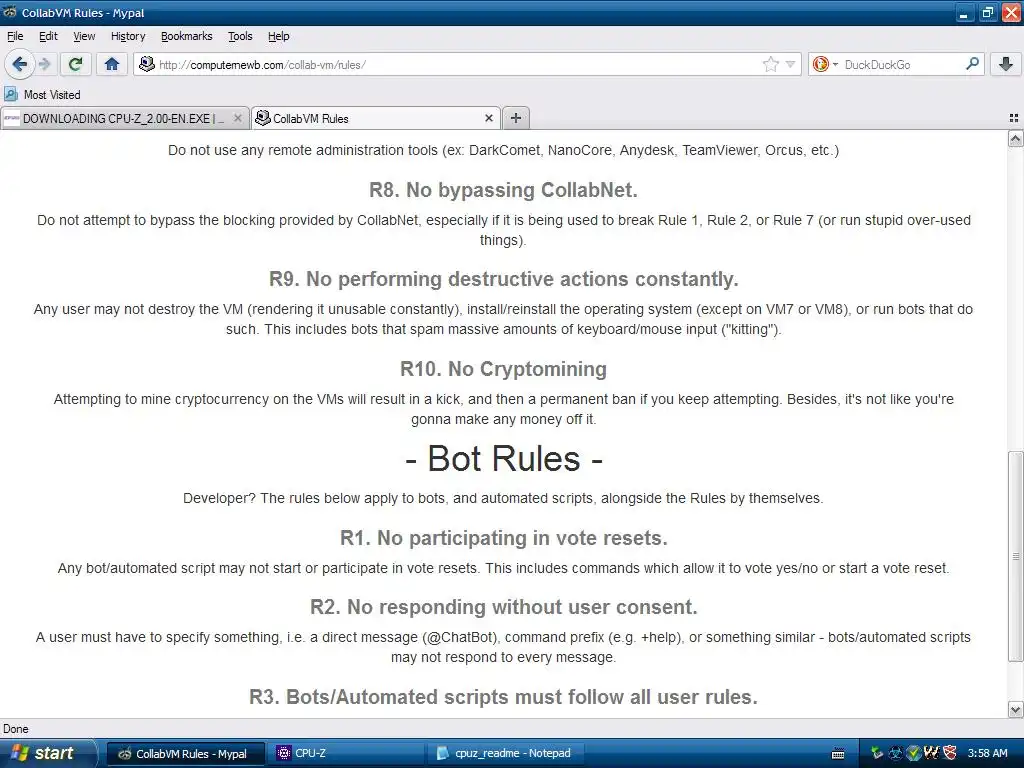This screenshot has height=768, width=1024.
Task: Click the R2. No responding without user consent heading
Action: pos(504,607)
